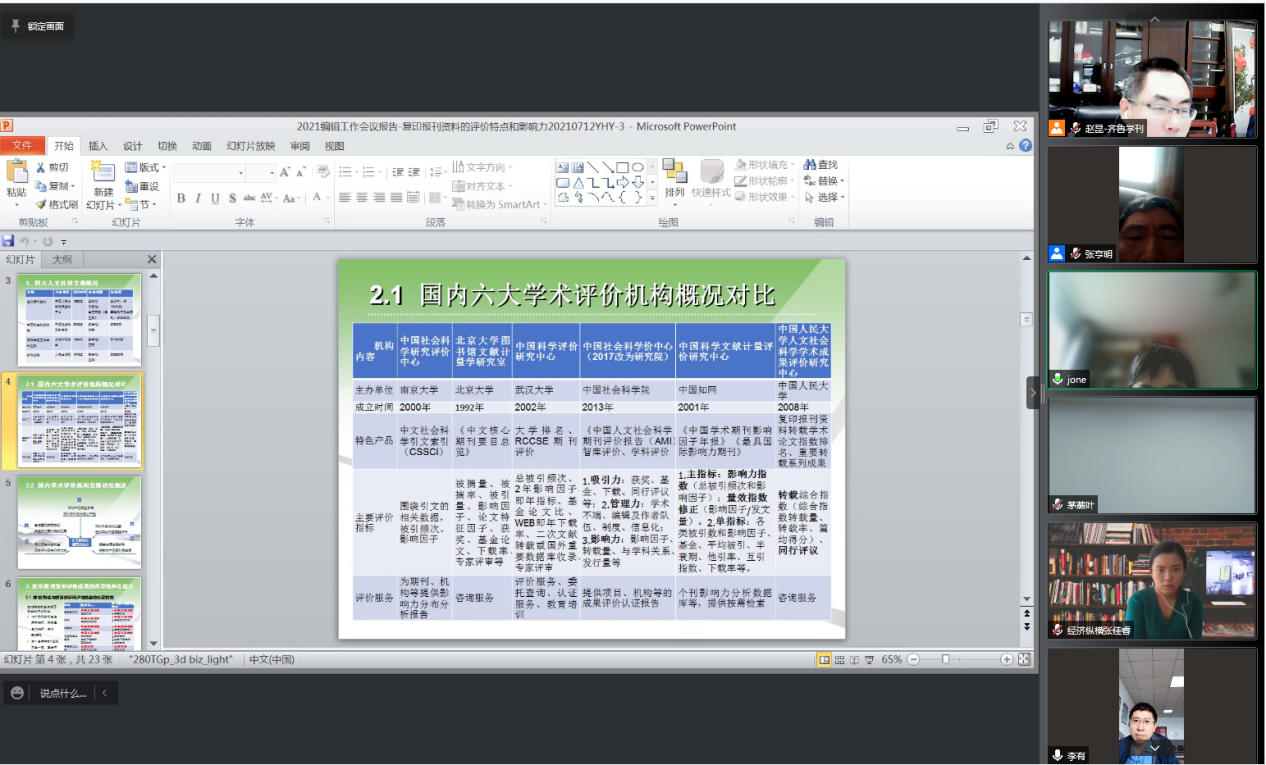
Task: Click the zoom slider in status bar
Action: [945, 660]
